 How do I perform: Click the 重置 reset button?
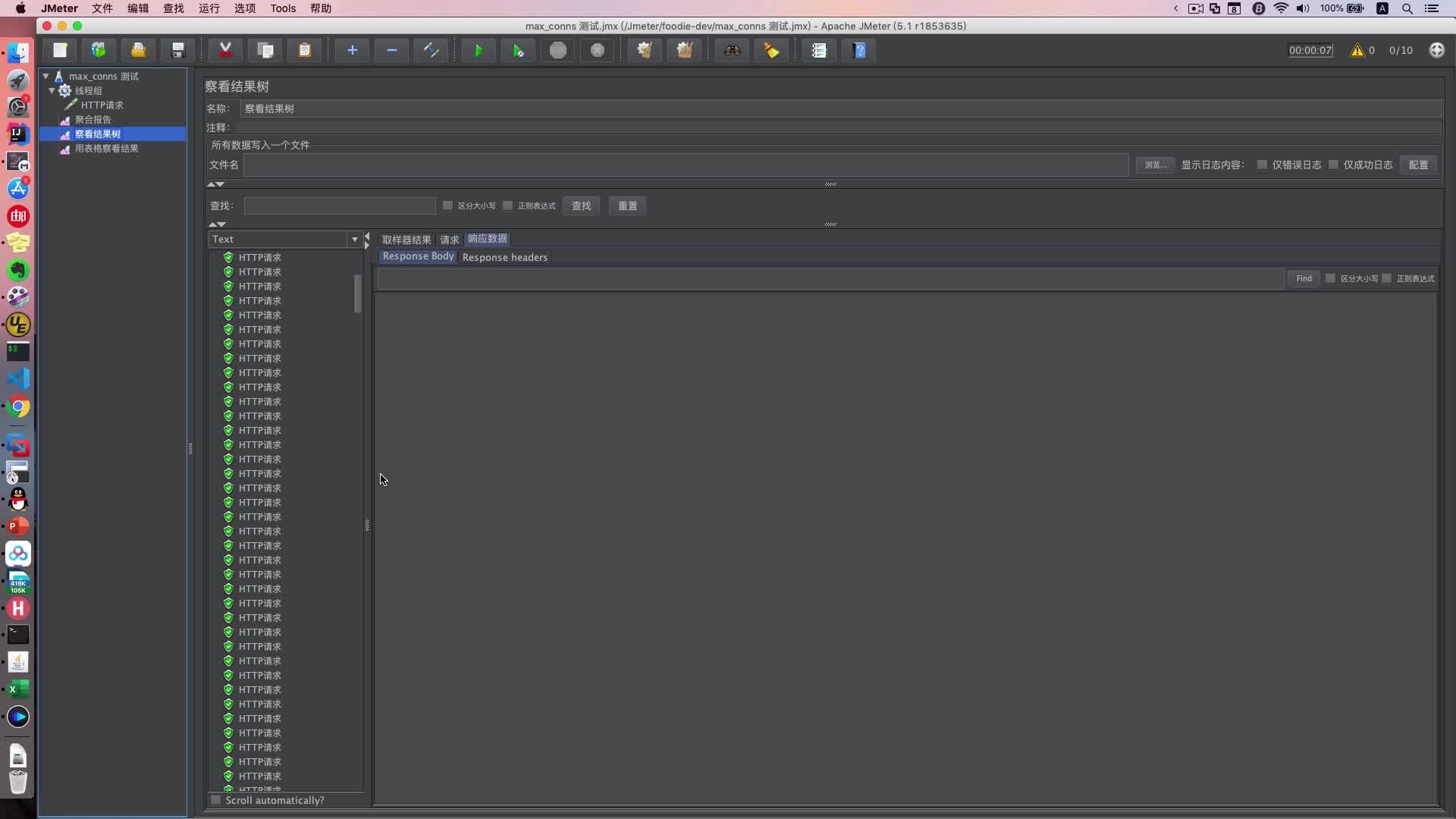click(627, 206)
